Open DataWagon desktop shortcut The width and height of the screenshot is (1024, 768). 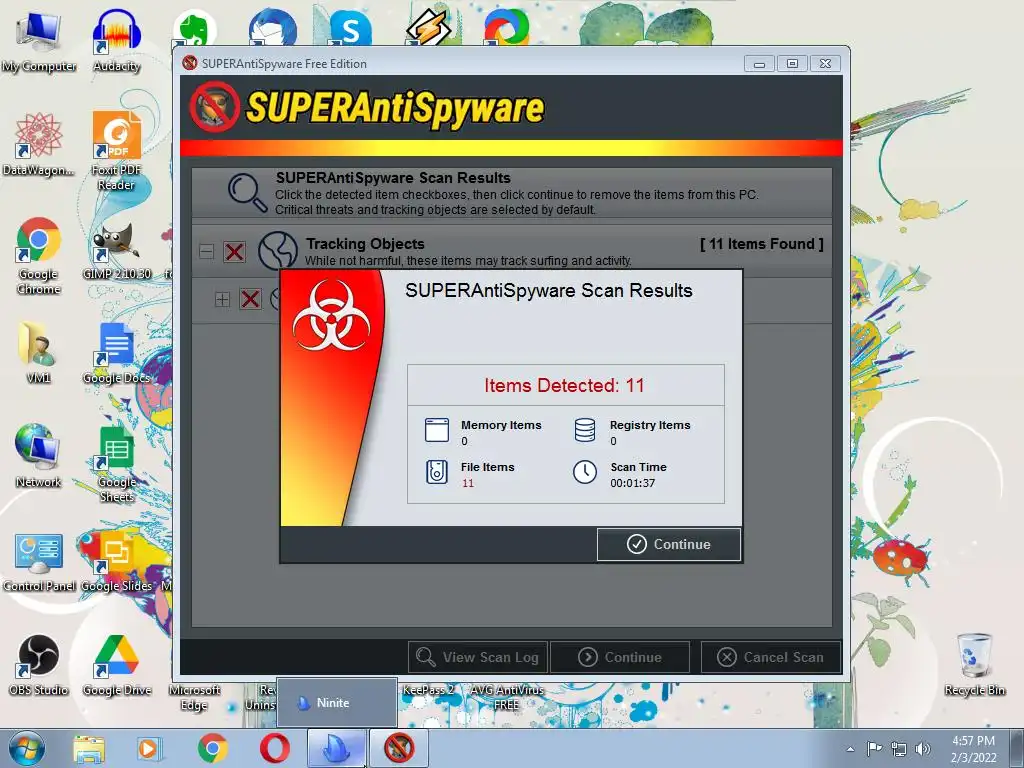[x=39, y=144]
